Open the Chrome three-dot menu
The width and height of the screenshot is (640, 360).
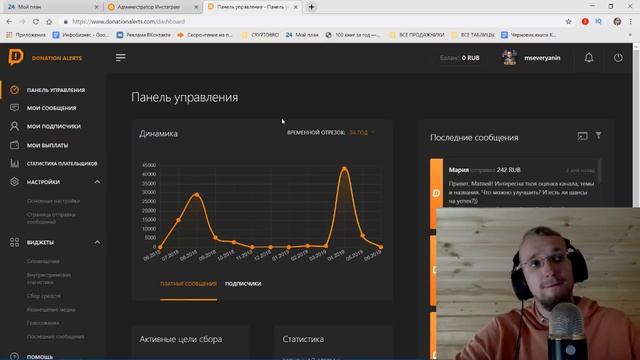pos(631,22)
